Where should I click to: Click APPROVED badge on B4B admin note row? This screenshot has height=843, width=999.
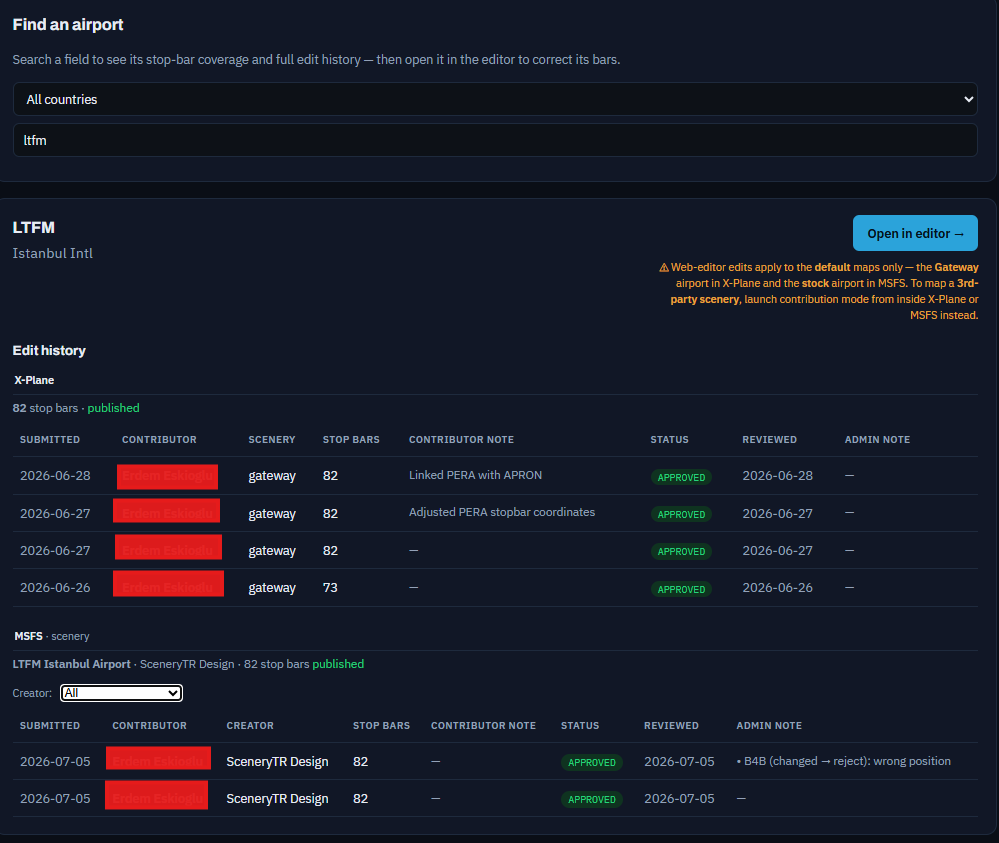[x=592, y=762]
